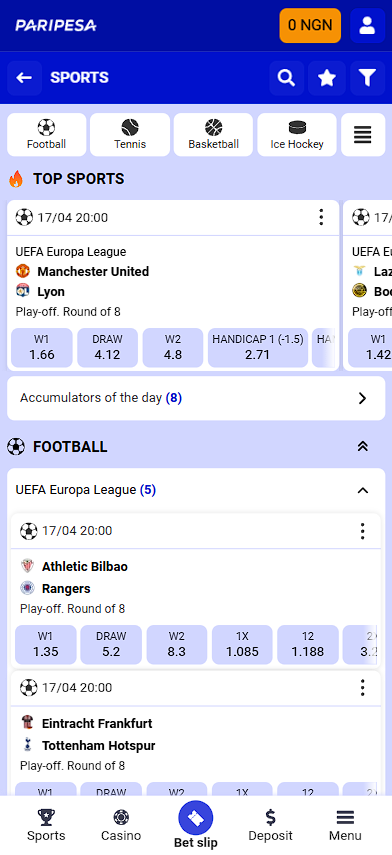392x855 pixels.
Task: Open the Menu hamburger in bottom bar
Action: pos(345,826)
